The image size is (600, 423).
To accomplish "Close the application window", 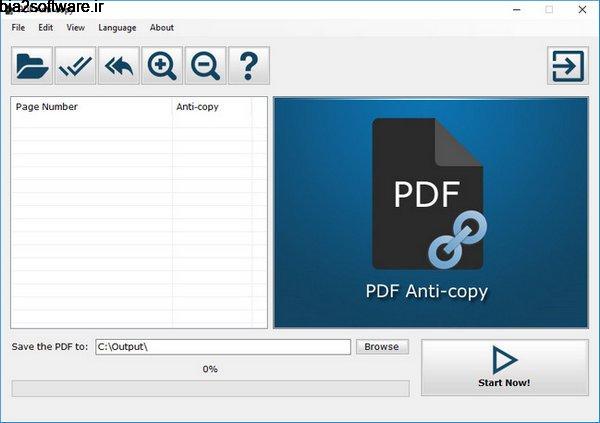I will point(582,10).
